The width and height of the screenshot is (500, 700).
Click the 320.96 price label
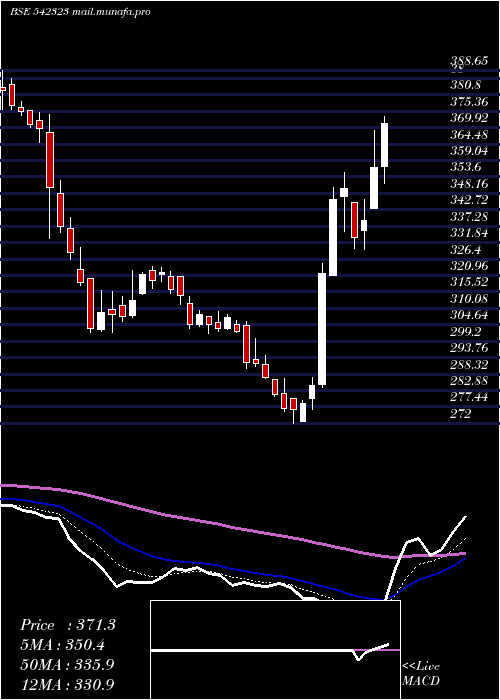469,266
